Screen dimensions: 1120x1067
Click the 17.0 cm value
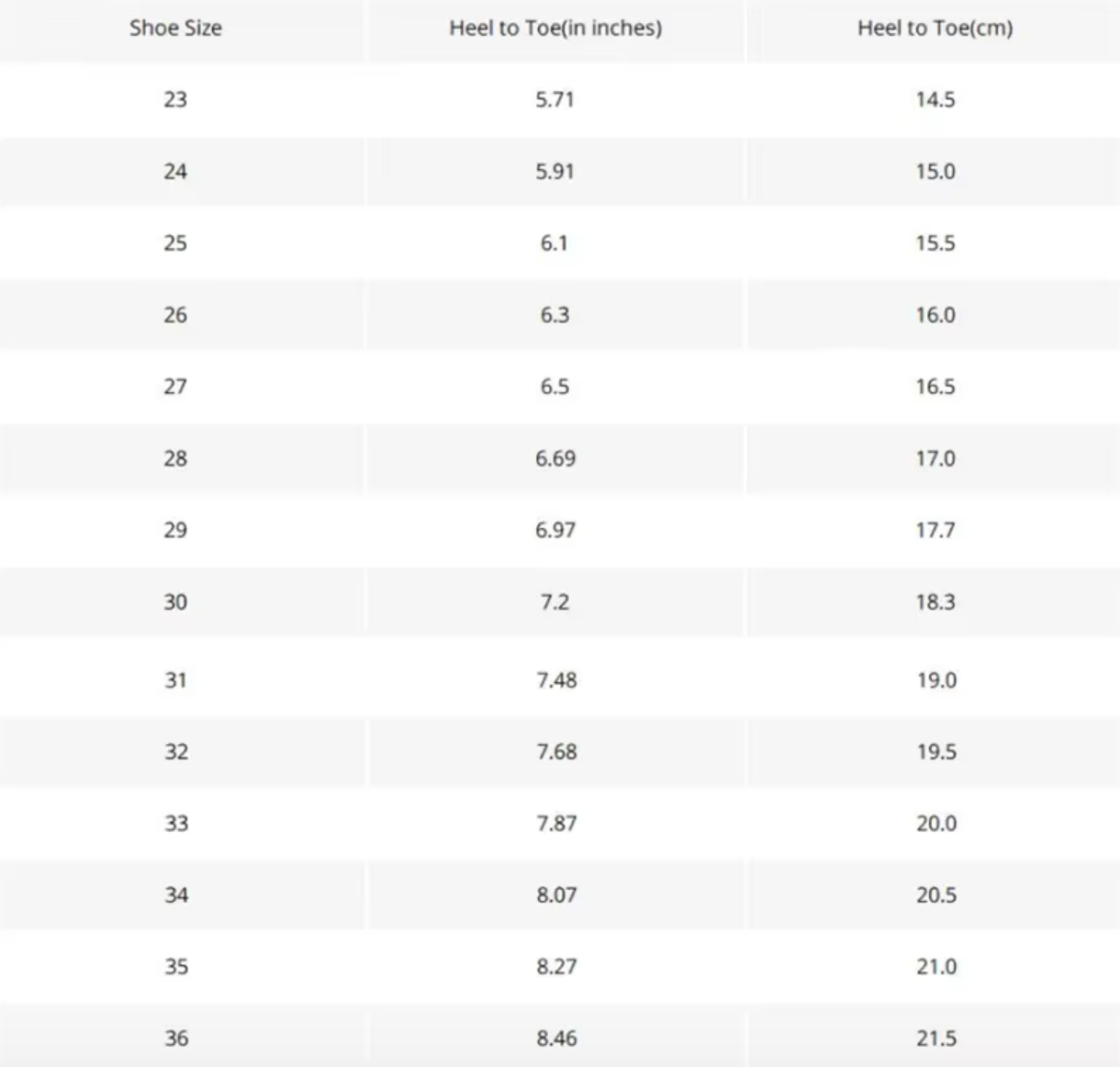(x=935, y=458)
